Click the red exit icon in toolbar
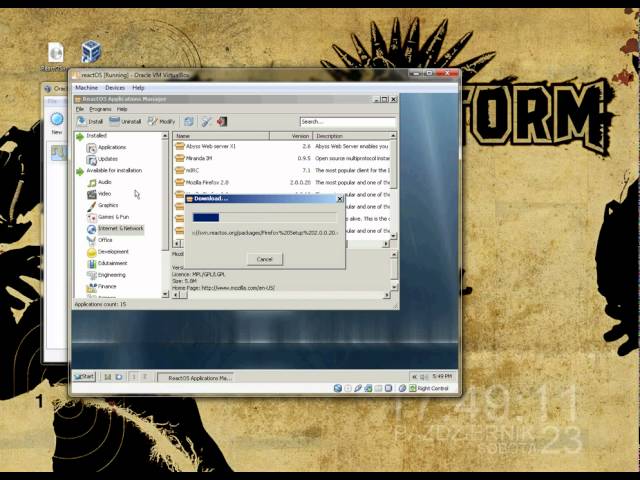The height and width of the screenshot is (480, 640). tap(222, 121)
